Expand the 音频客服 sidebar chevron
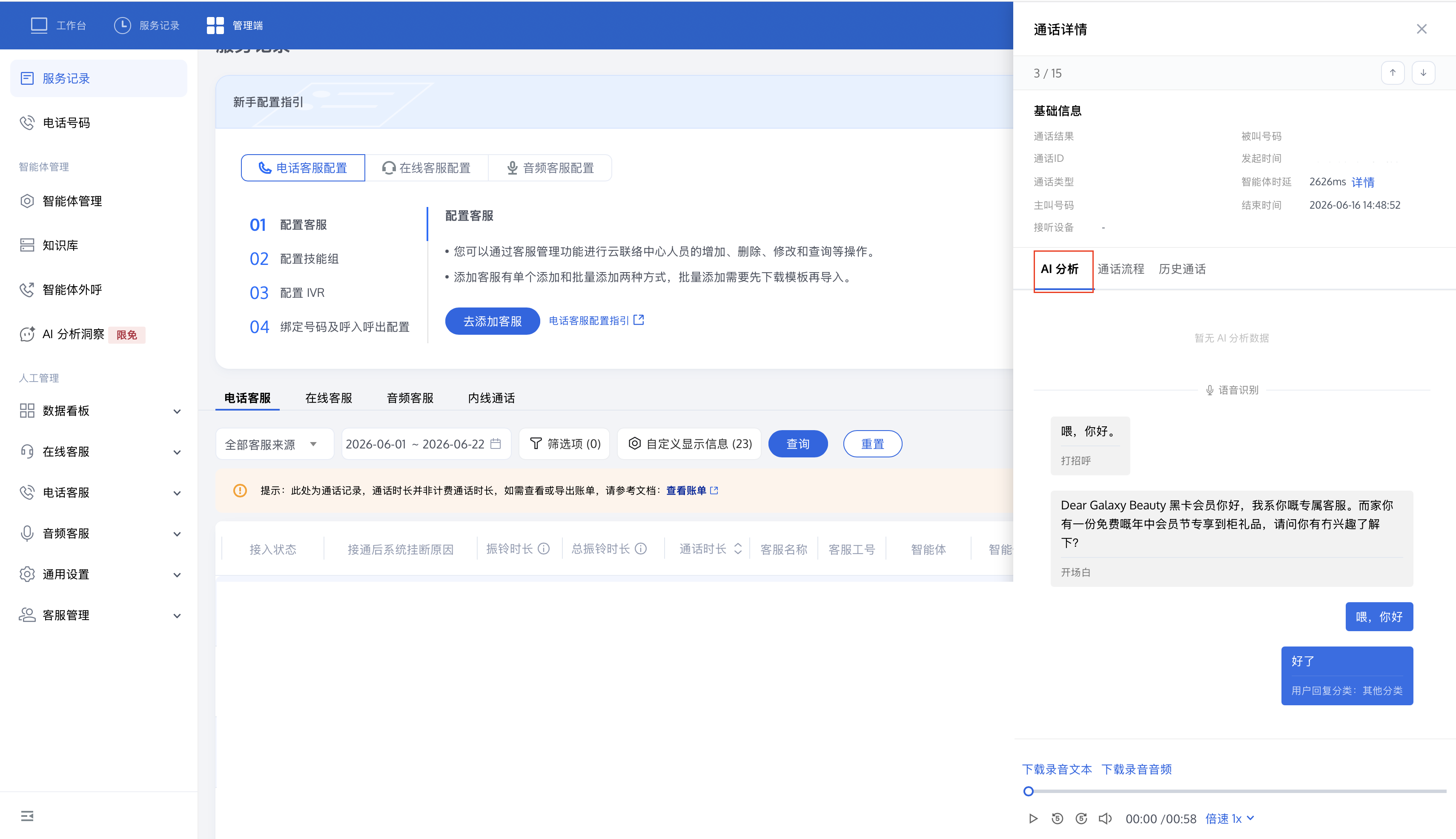The width and height of the screenshot is (1456, 839). (178, 534)
